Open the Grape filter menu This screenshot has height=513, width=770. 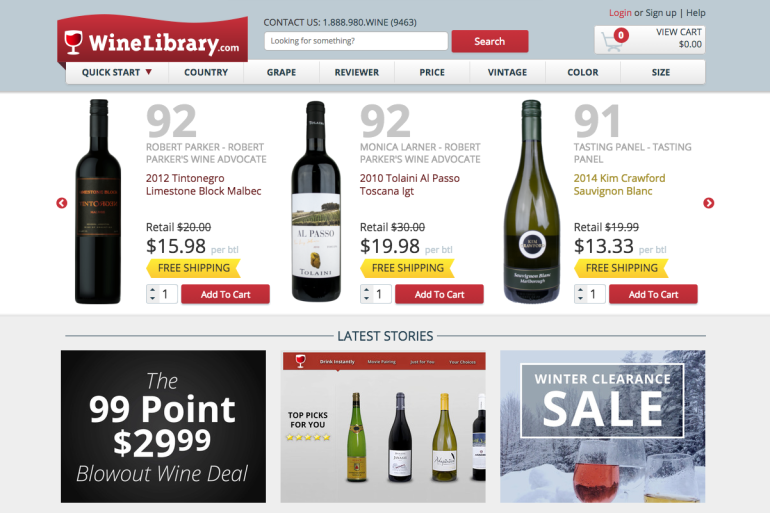click(281, 72)
